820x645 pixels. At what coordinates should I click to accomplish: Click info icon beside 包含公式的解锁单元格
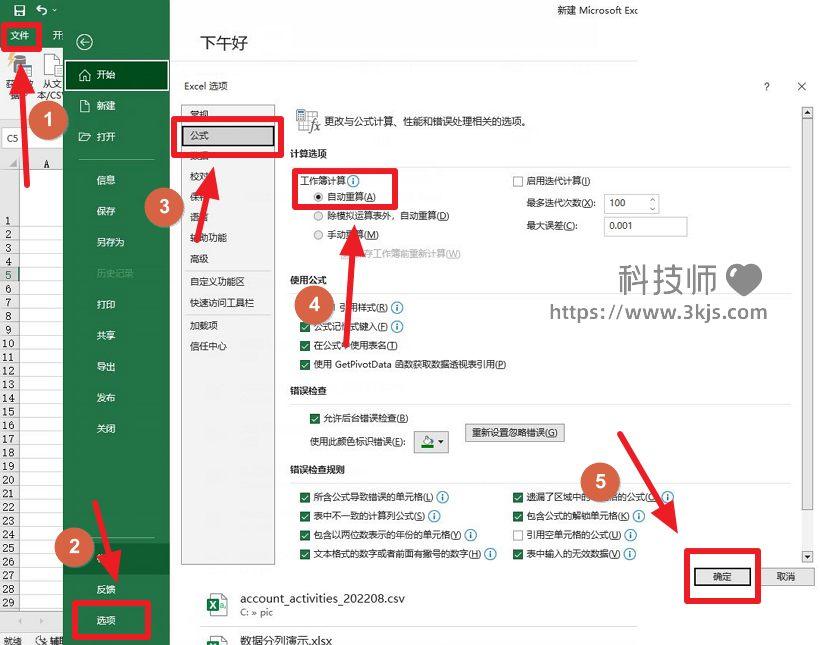(639, 516)
